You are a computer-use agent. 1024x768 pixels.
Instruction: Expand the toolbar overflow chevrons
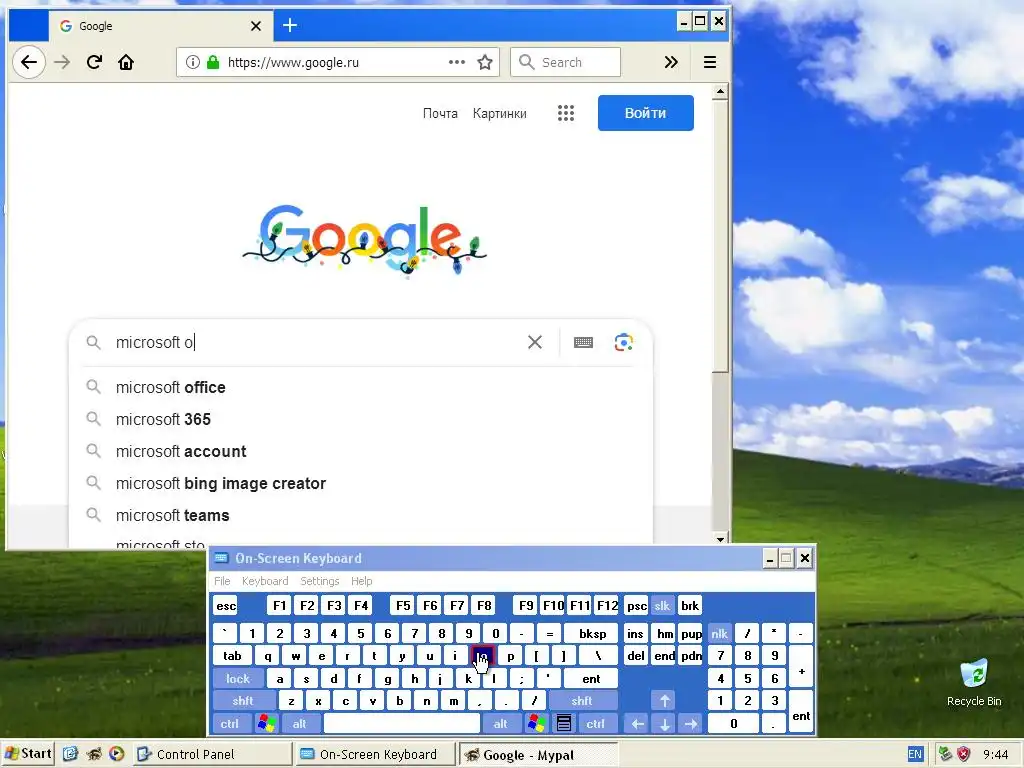(x=671, y=62)
